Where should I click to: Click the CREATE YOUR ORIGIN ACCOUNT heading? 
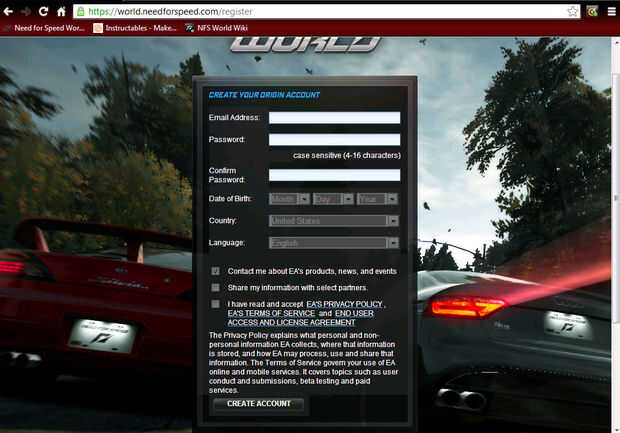click(264, 95)
